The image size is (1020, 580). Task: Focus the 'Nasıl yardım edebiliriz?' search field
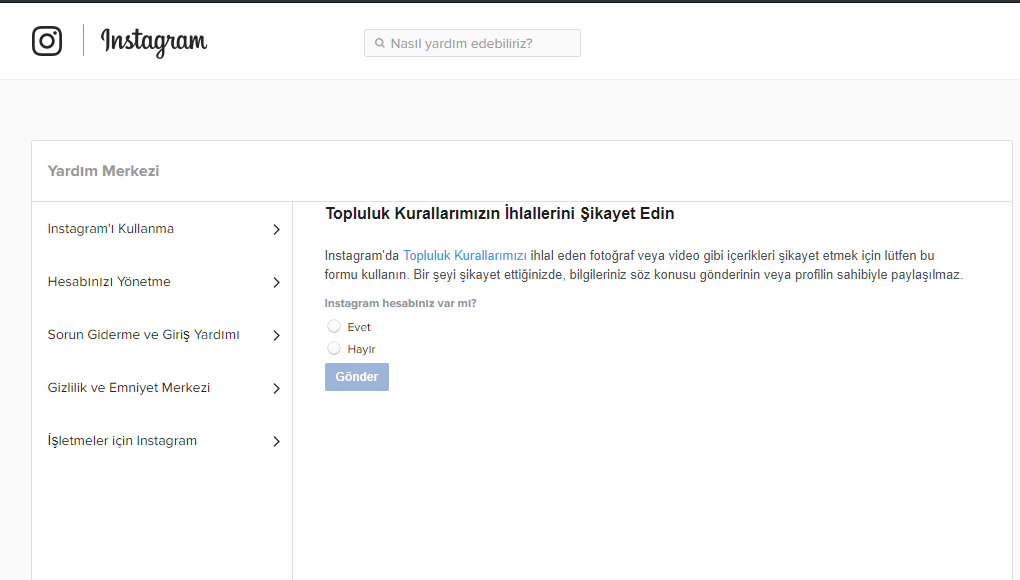pos(480,44)
